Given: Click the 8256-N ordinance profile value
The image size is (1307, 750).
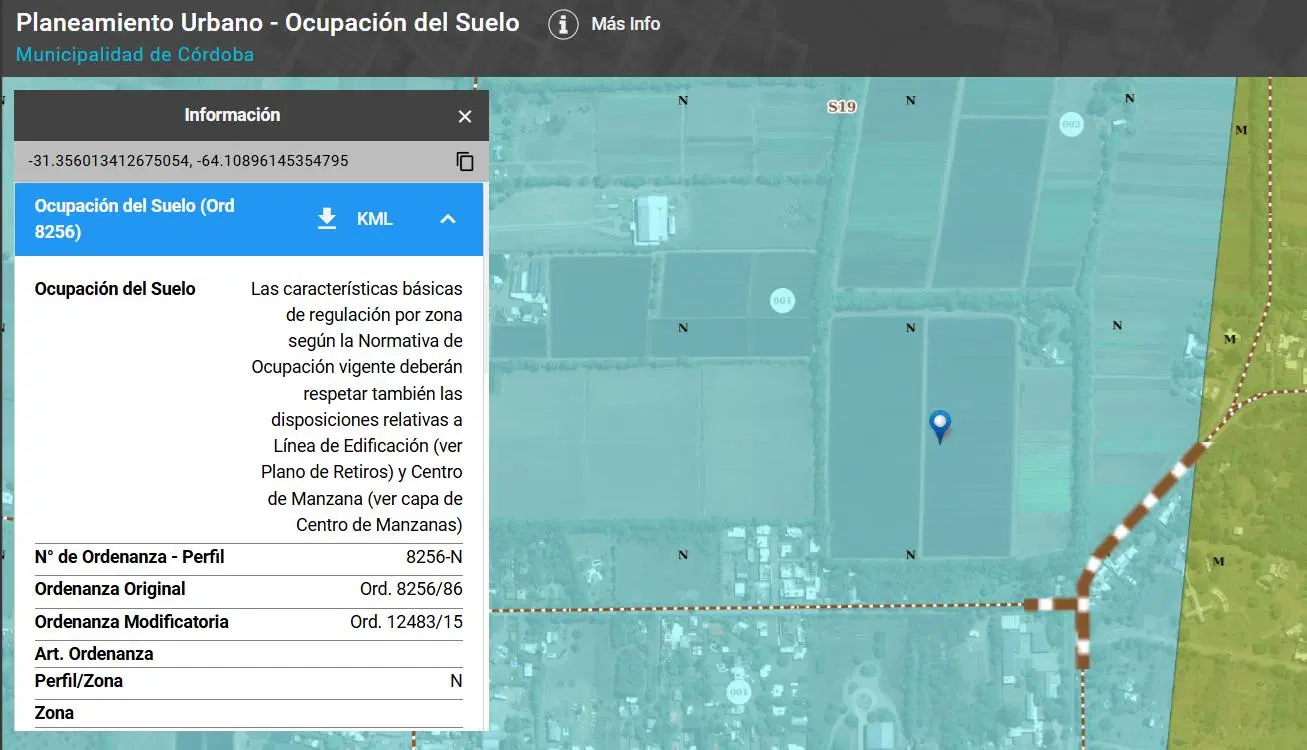Looking at the screenshot, I should [x=434, y=557].
